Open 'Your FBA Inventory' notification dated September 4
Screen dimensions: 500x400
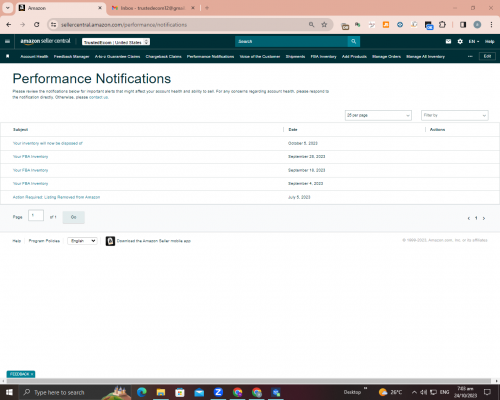[30, 184]
